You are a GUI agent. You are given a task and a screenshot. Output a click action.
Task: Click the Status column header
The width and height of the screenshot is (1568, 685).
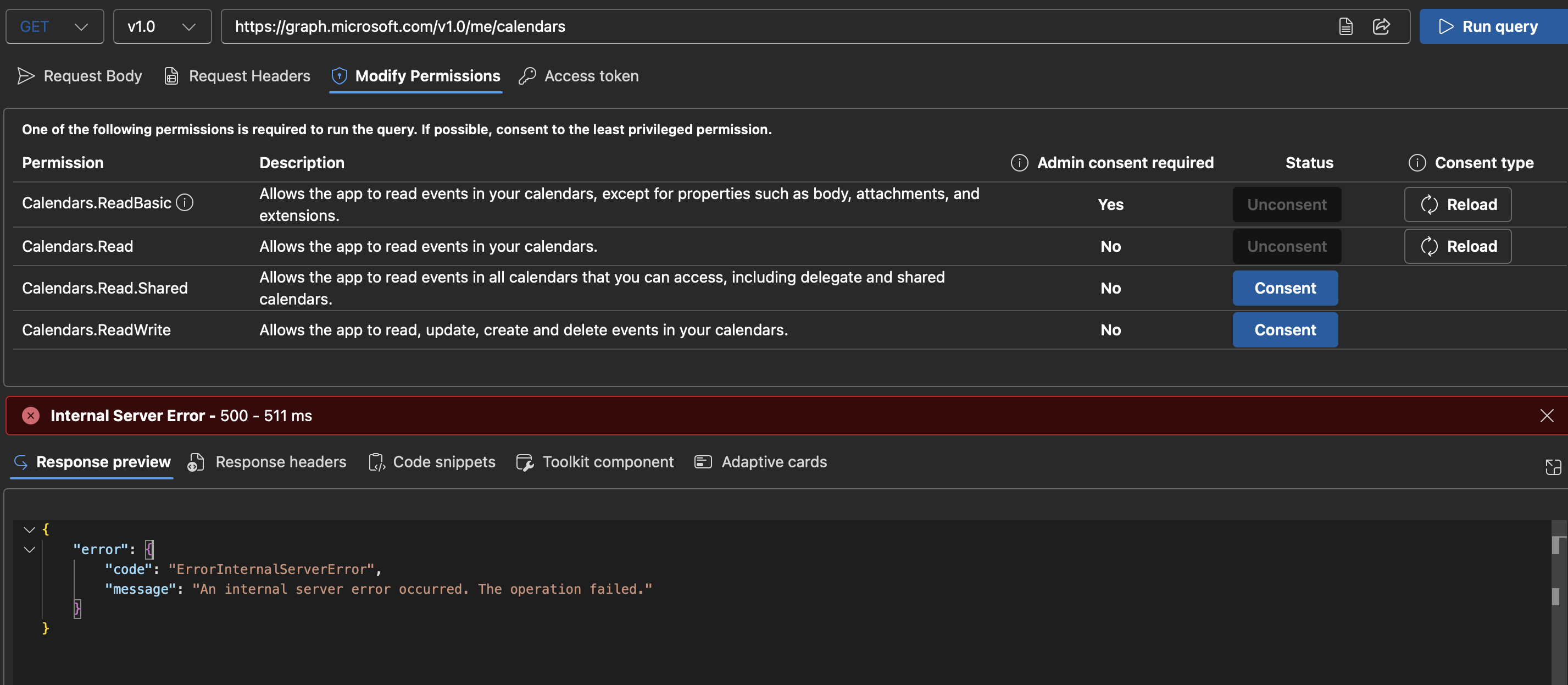(x=1309, y=163)
